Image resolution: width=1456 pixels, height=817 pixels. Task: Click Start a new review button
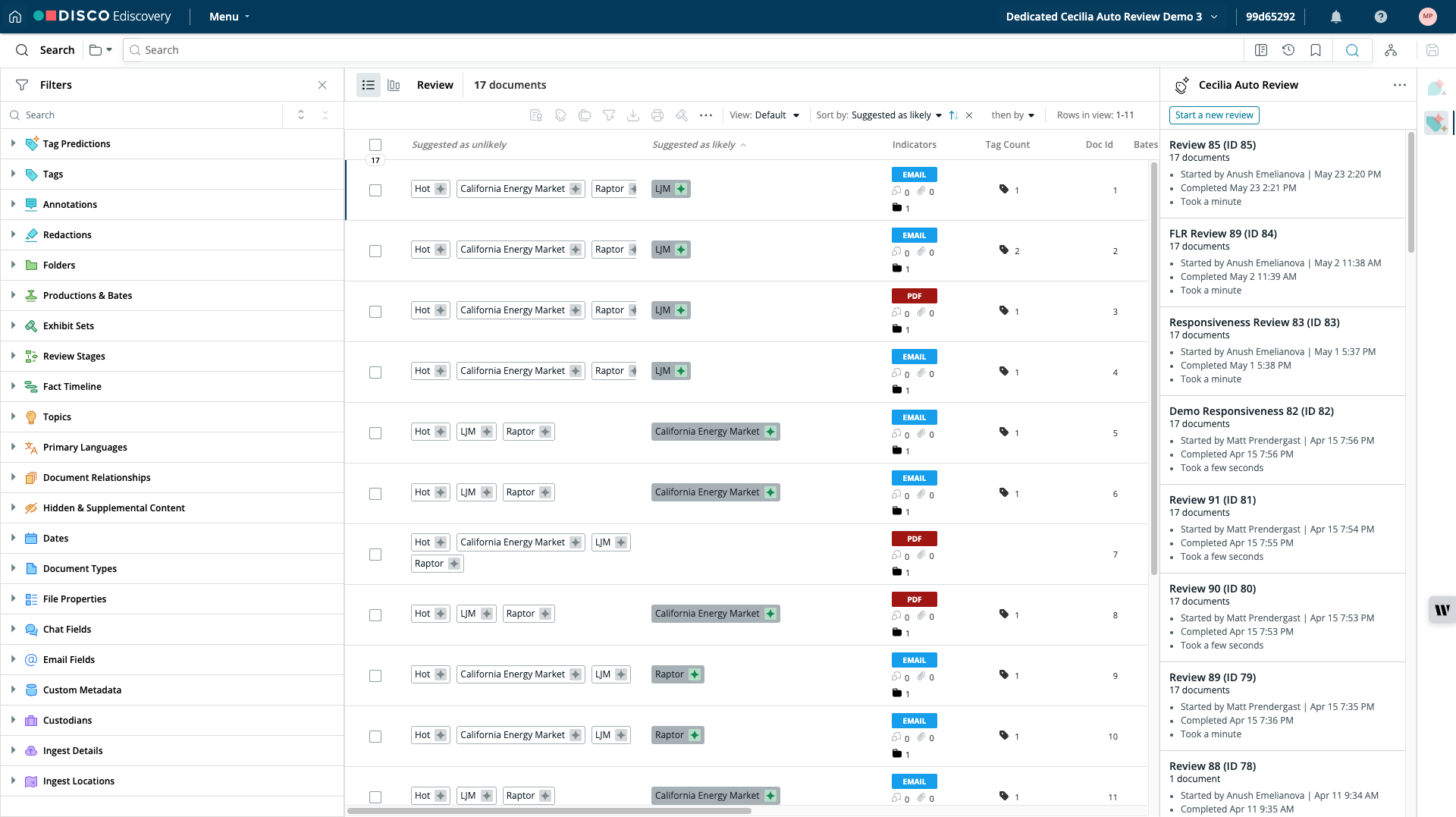1214,115
